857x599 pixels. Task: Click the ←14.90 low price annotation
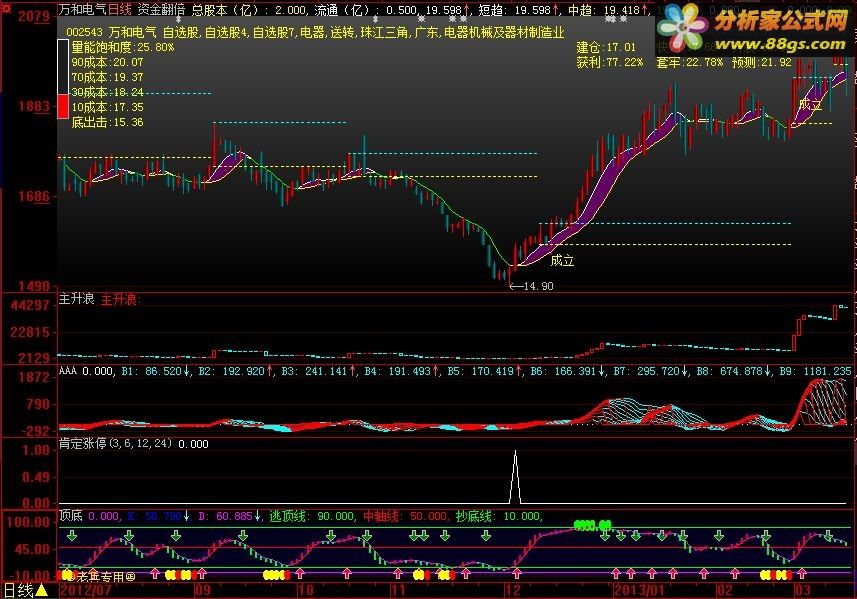click(x=531, y=286)
